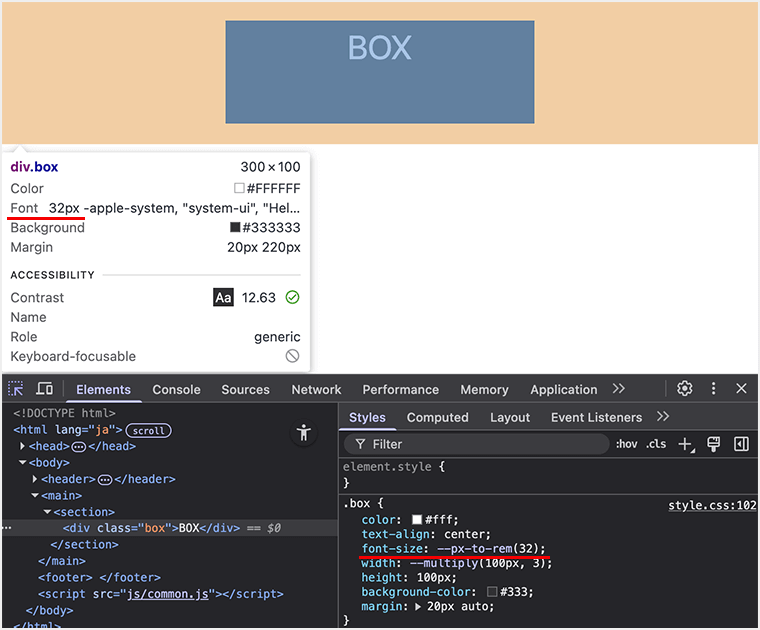The image size is (760, 630).
Task: Open row actions dots beside div.box
Action: pyautogui.click(x=6, y=528)
